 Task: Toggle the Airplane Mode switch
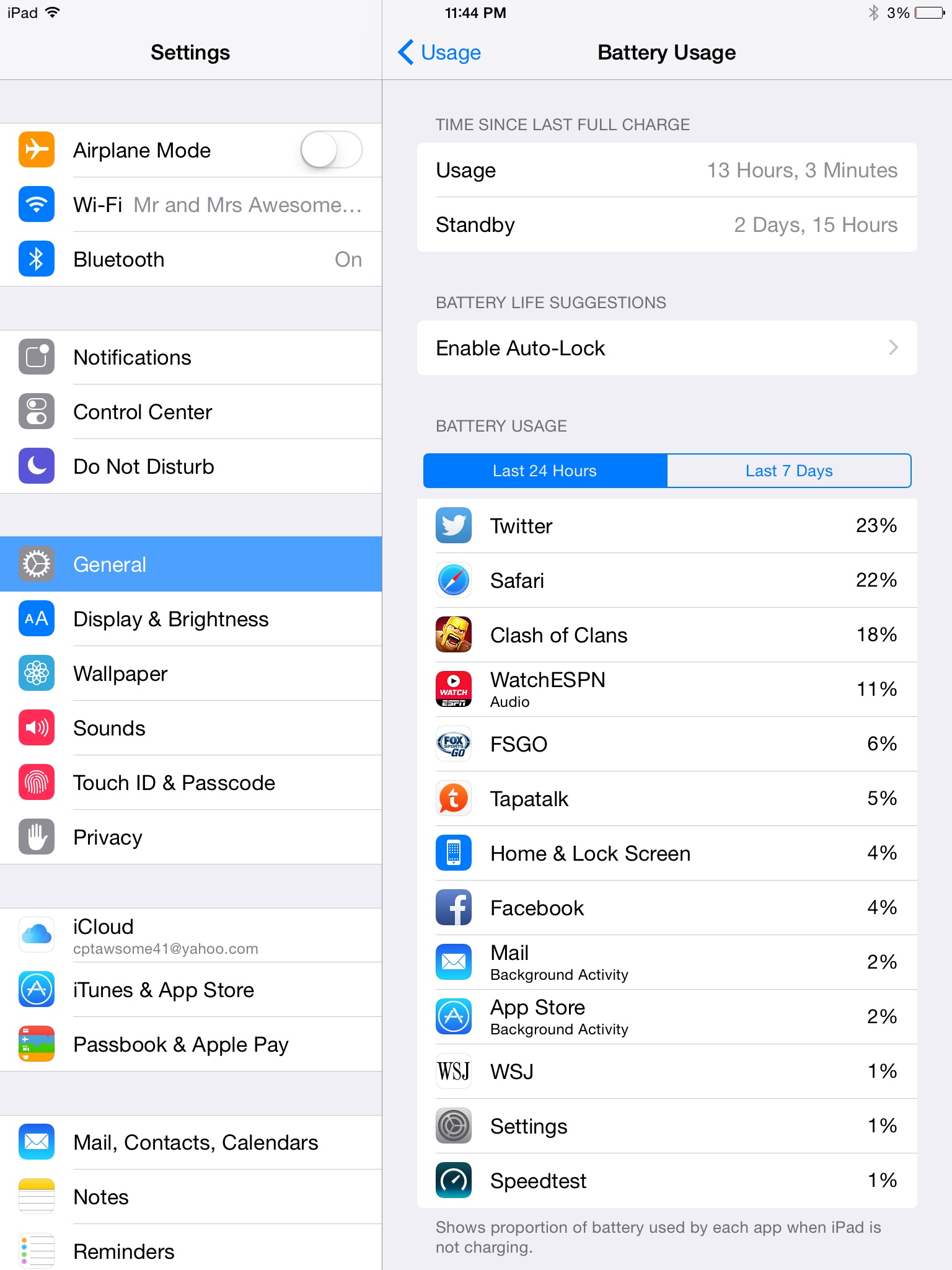click(x=332, y=150)
